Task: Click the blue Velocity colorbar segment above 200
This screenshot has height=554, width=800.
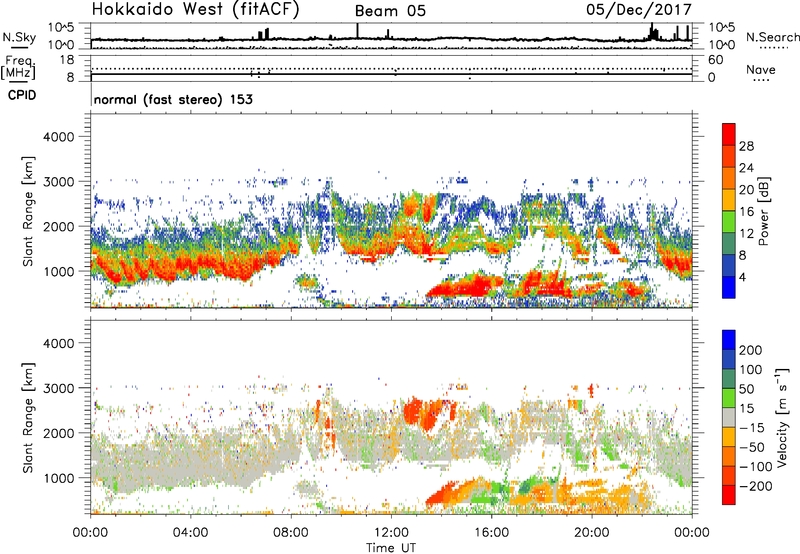Action: click(729, 340)
